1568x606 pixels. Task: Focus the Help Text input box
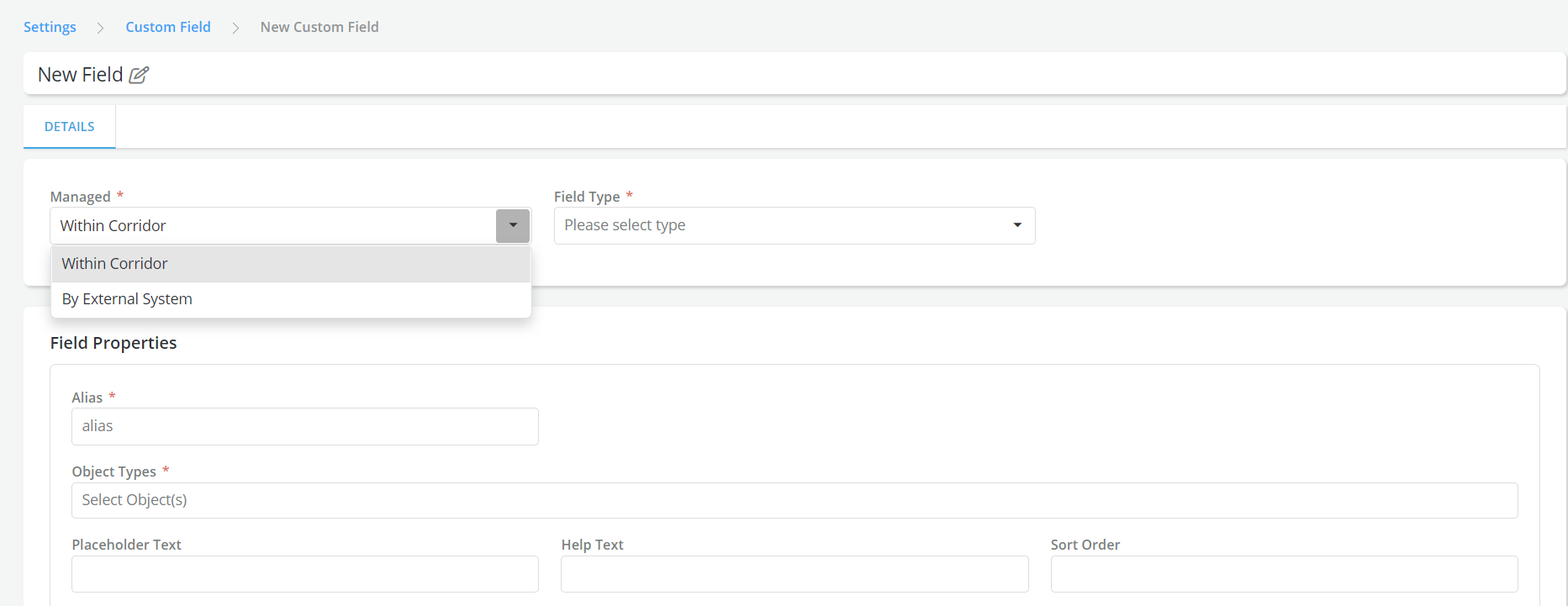coord(794,574)
